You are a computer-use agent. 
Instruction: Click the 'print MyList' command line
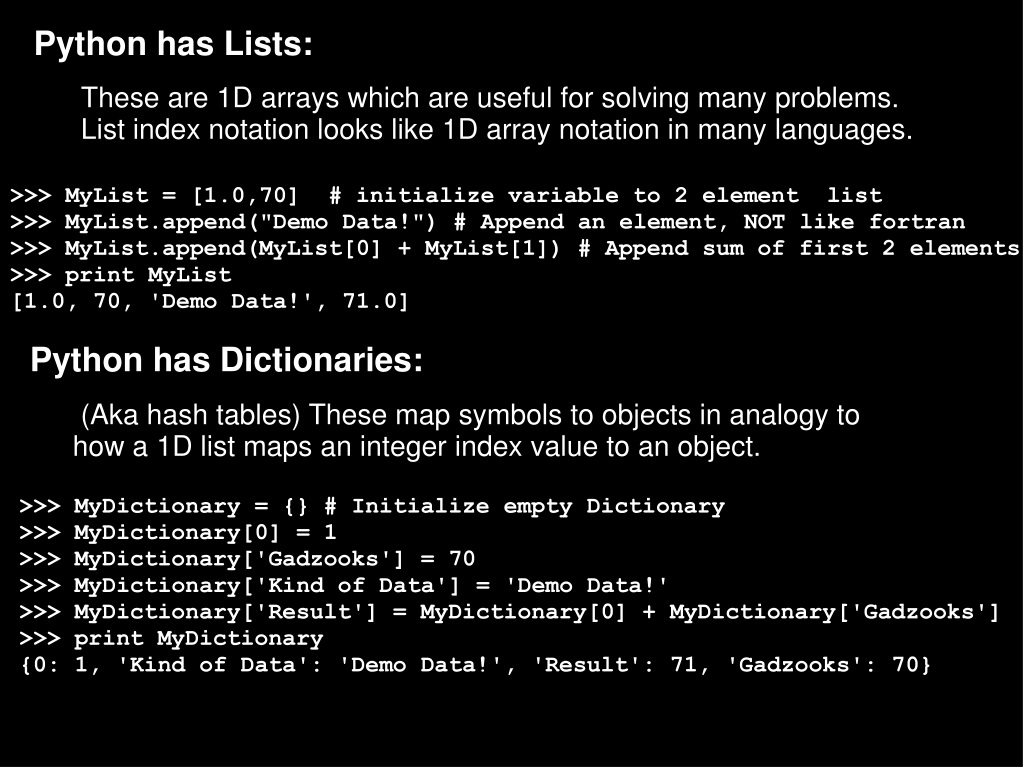point(121,275)
